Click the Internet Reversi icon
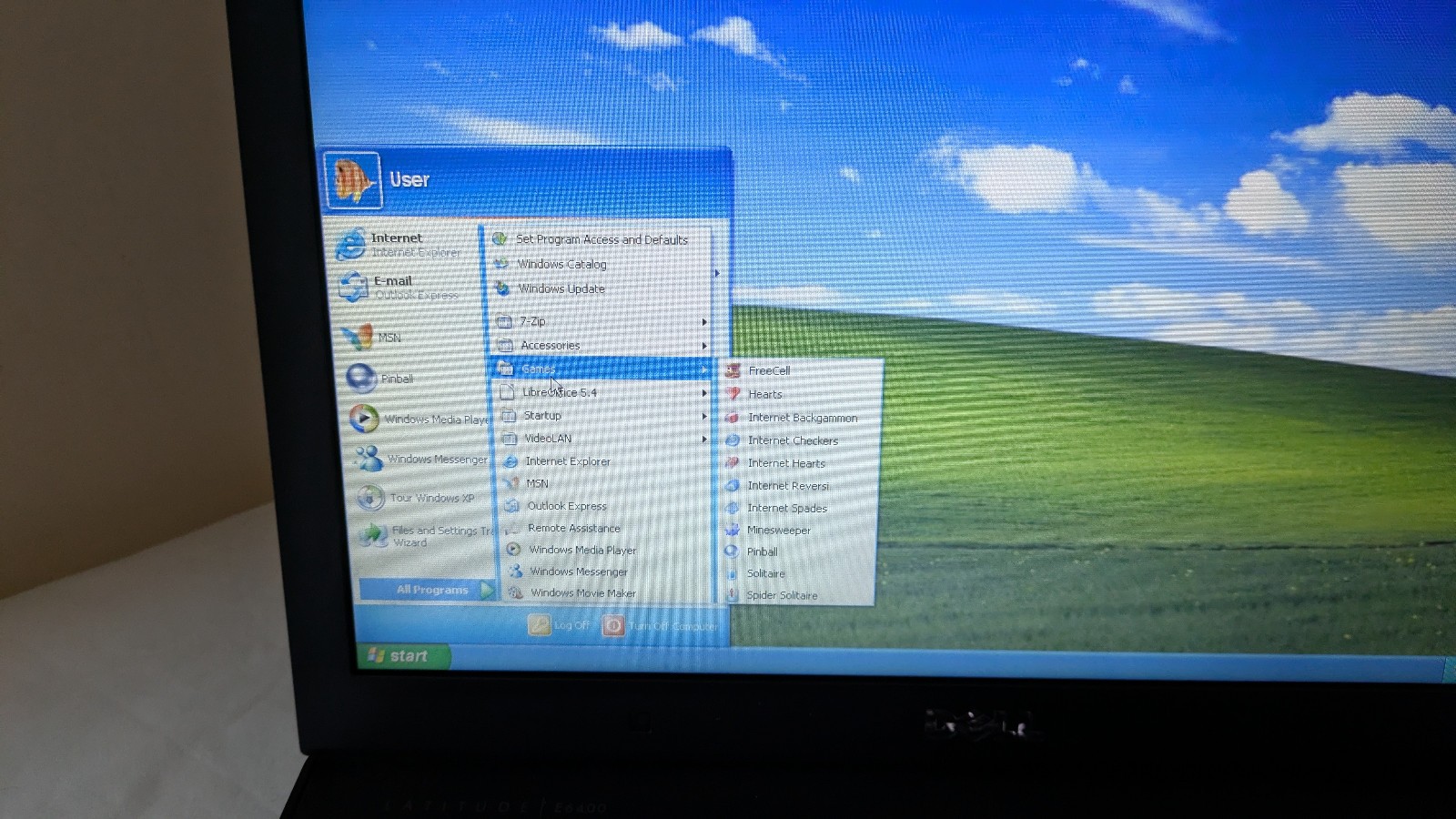 [x=733, y=485]
